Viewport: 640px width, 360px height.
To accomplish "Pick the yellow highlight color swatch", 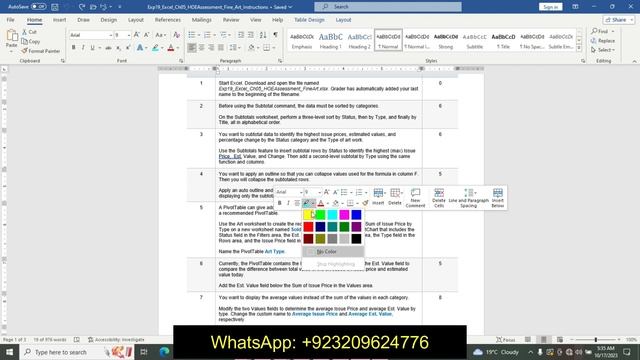I will (x=309, y=215).
